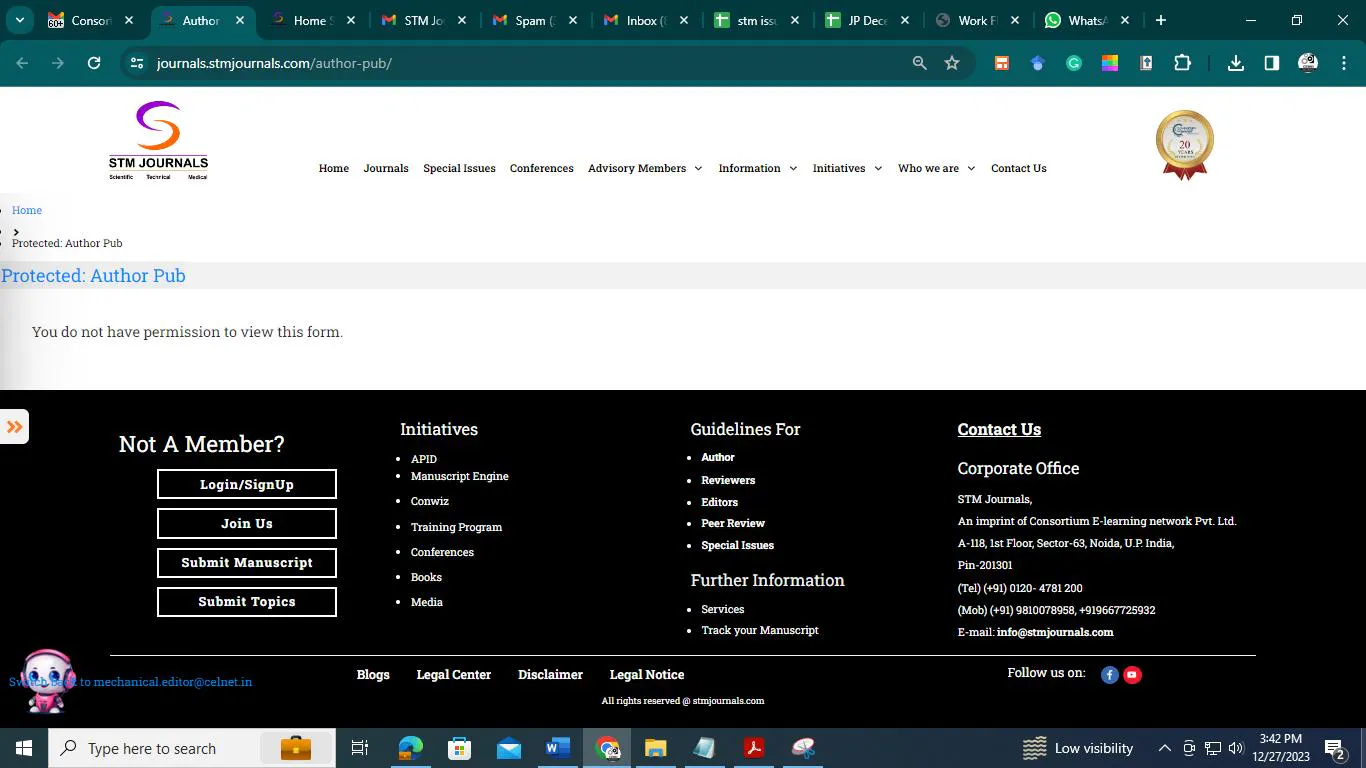Open Chrome downloads icon
Image resolution: width=1366 pixels, height=768 pixels.
[1236, 63]
